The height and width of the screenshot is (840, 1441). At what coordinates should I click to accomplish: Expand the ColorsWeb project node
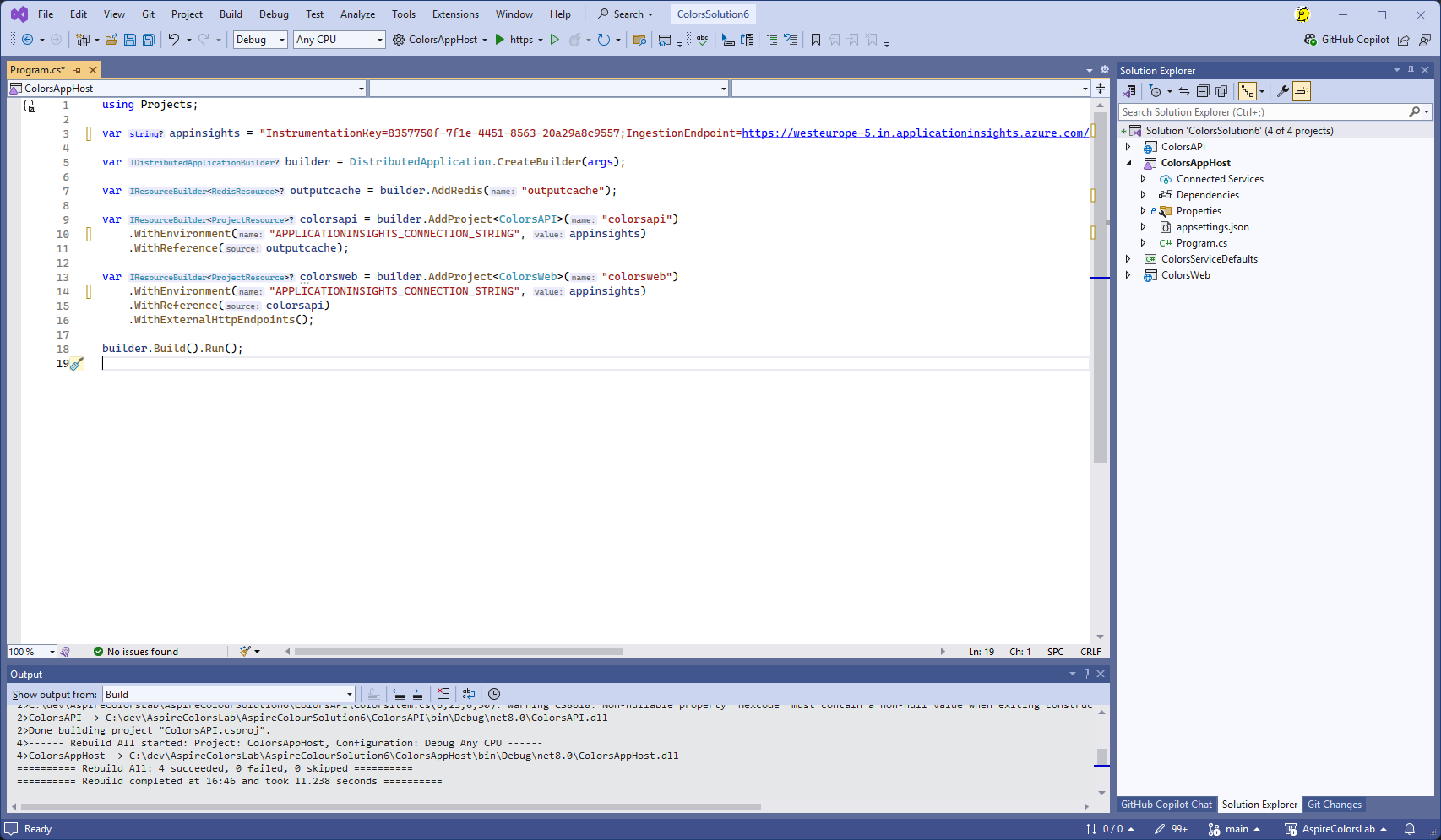[1128, 275]
